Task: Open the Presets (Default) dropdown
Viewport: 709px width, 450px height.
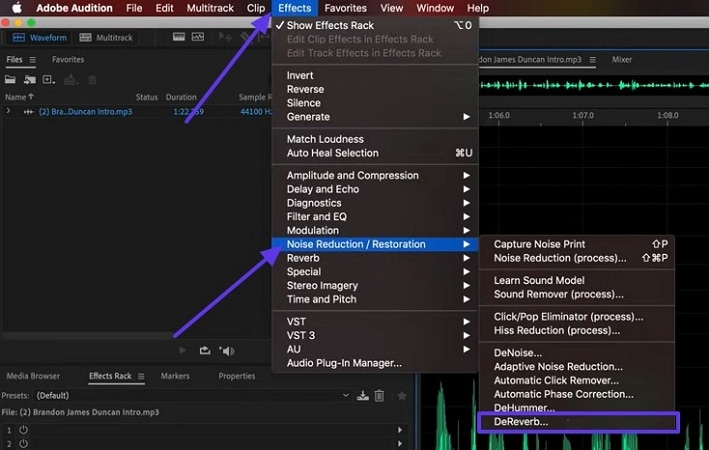Action: pyautogui.click(x=192, y=395)
